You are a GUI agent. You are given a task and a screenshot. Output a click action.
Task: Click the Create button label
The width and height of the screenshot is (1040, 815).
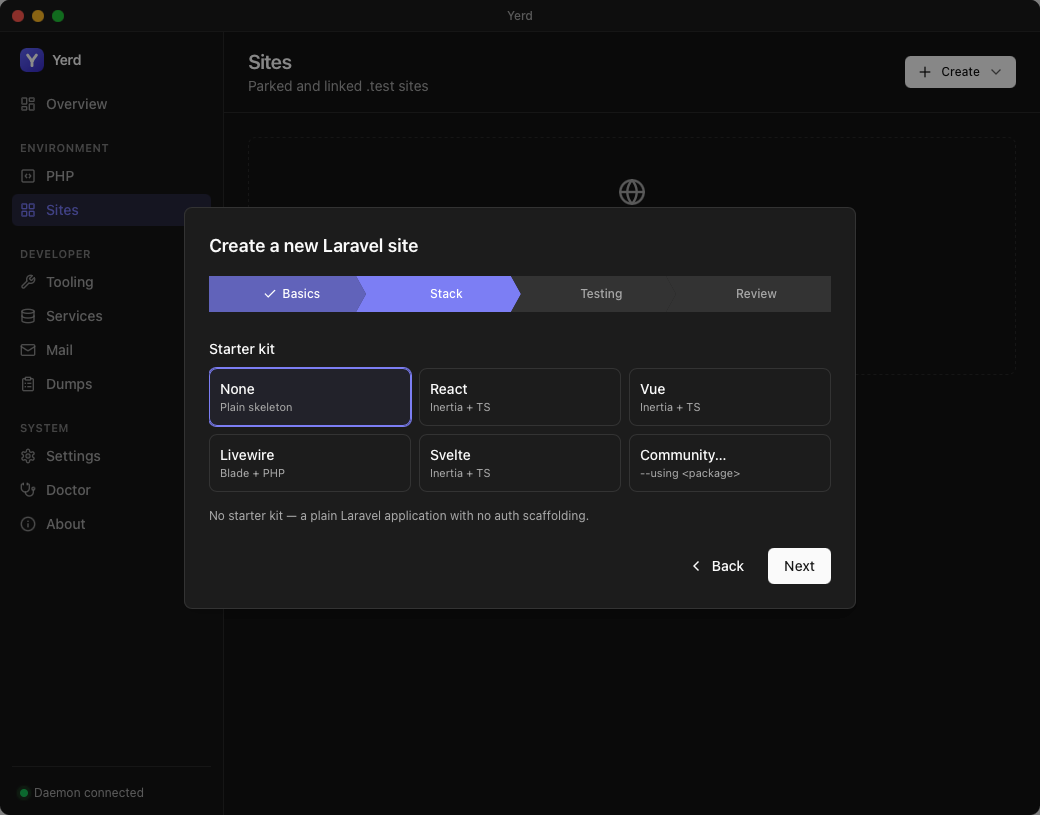tap(960, 72)
